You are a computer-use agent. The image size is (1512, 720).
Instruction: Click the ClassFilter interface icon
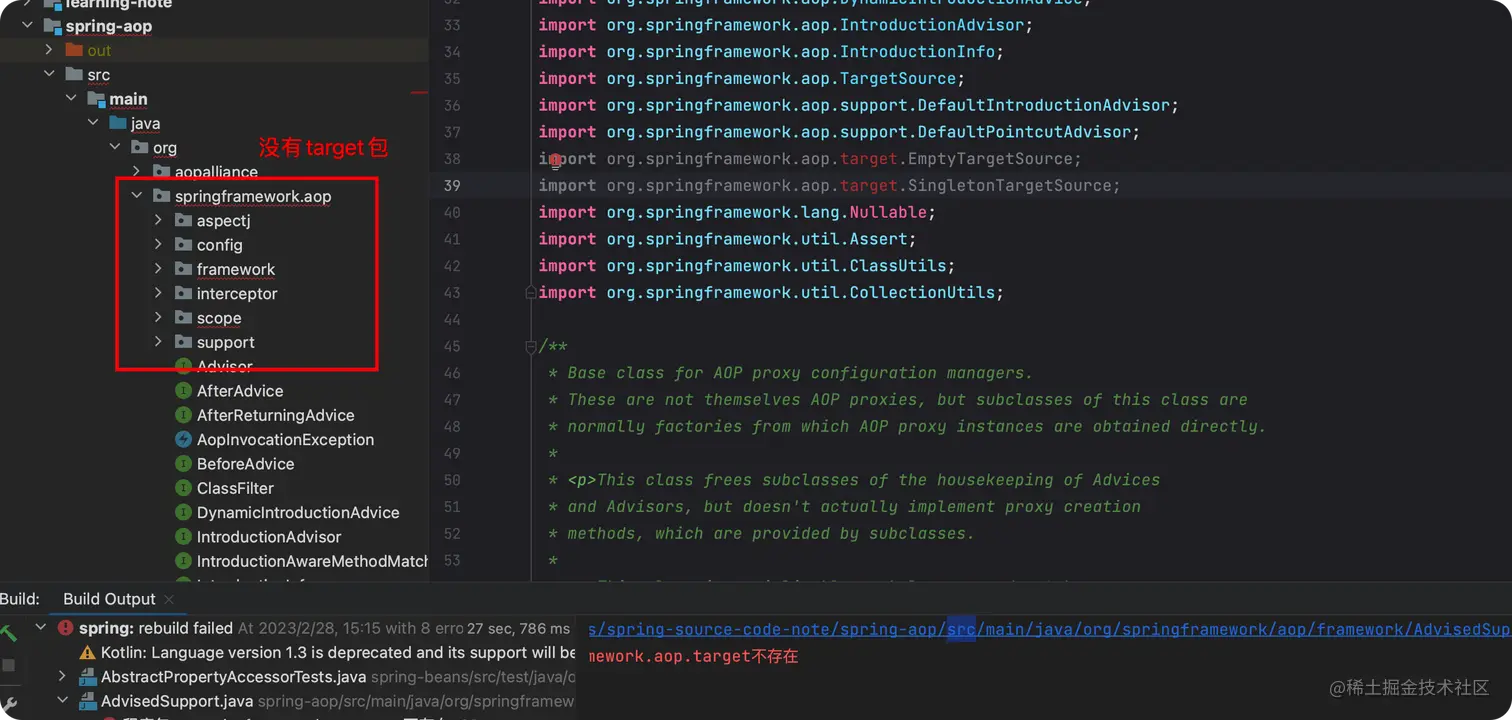[x=183, y=488]
